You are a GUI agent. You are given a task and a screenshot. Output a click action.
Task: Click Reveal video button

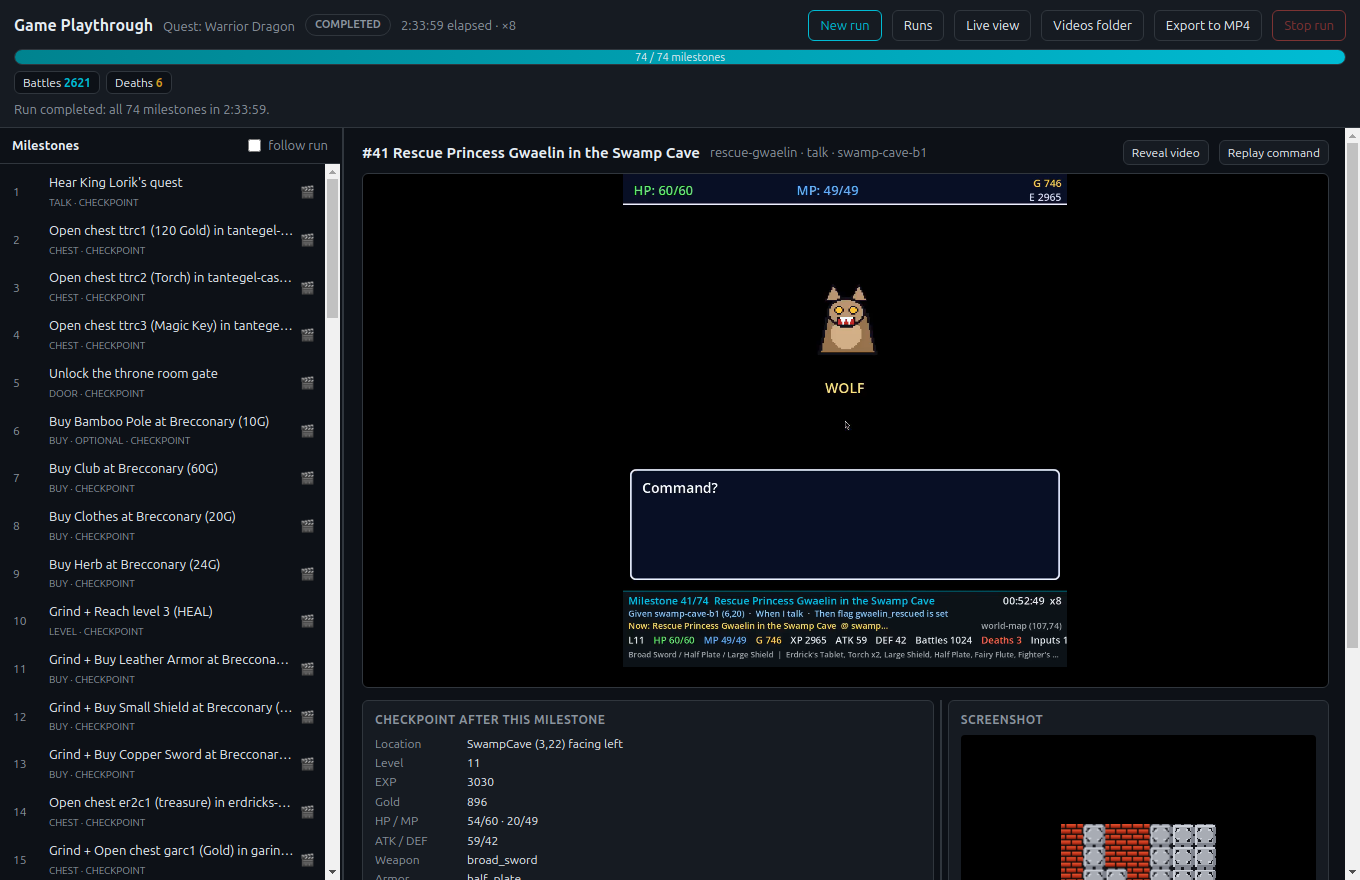1166,153
